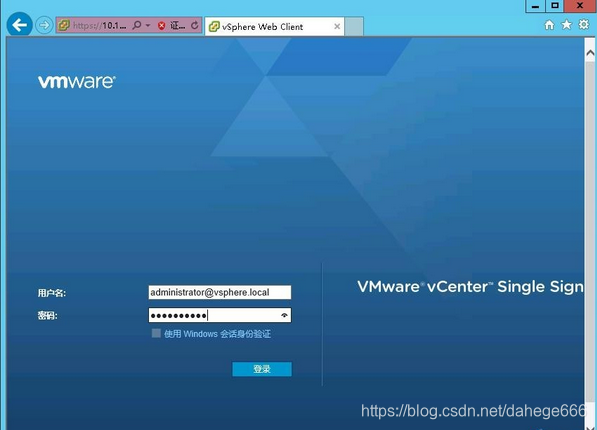The width and height of the screenshot is (597, 430).
Task: Click the 使用 Windows 会话身份验证 label
Action: click(217, 334)
